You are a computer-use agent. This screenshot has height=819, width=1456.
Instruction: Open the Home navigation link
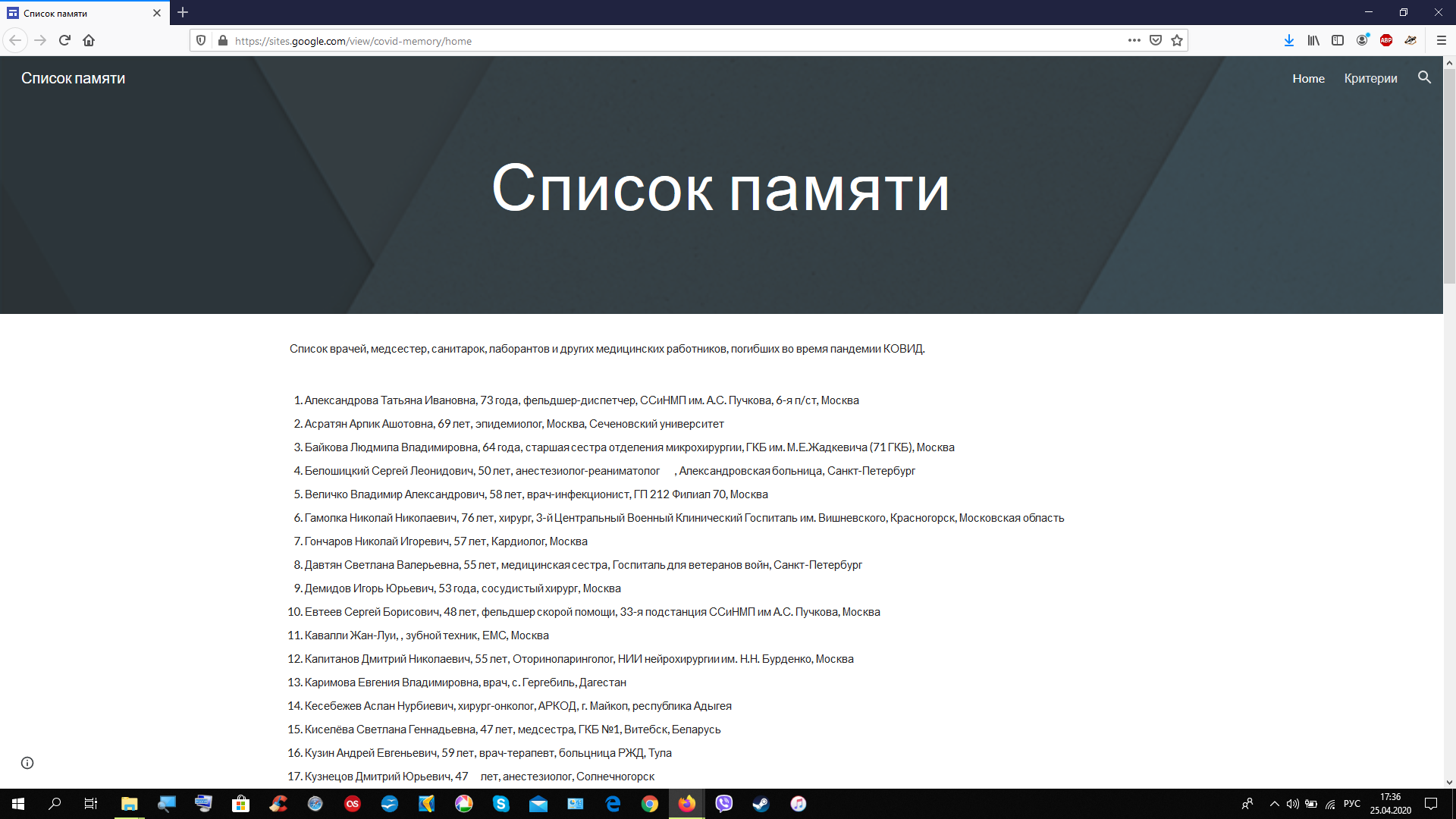pos(1308,78)
